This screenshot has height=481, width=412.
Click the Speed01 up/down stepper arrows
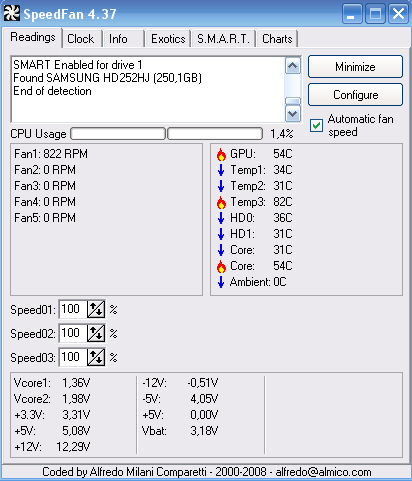point(96,310)
